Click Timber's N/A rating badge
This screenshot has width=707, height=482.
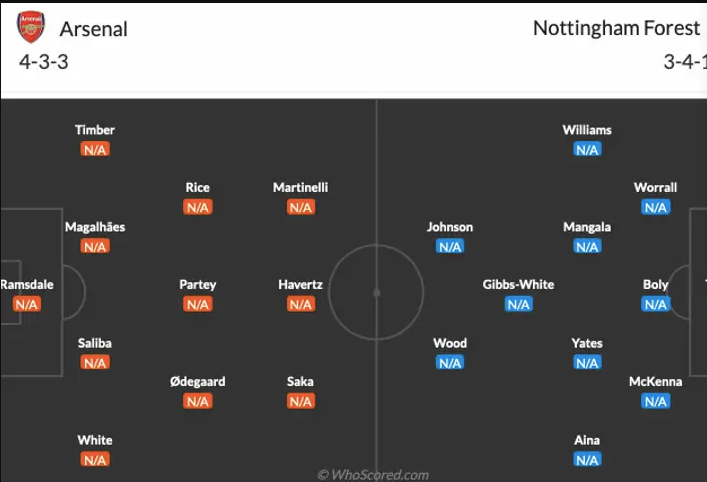[95, 150]
